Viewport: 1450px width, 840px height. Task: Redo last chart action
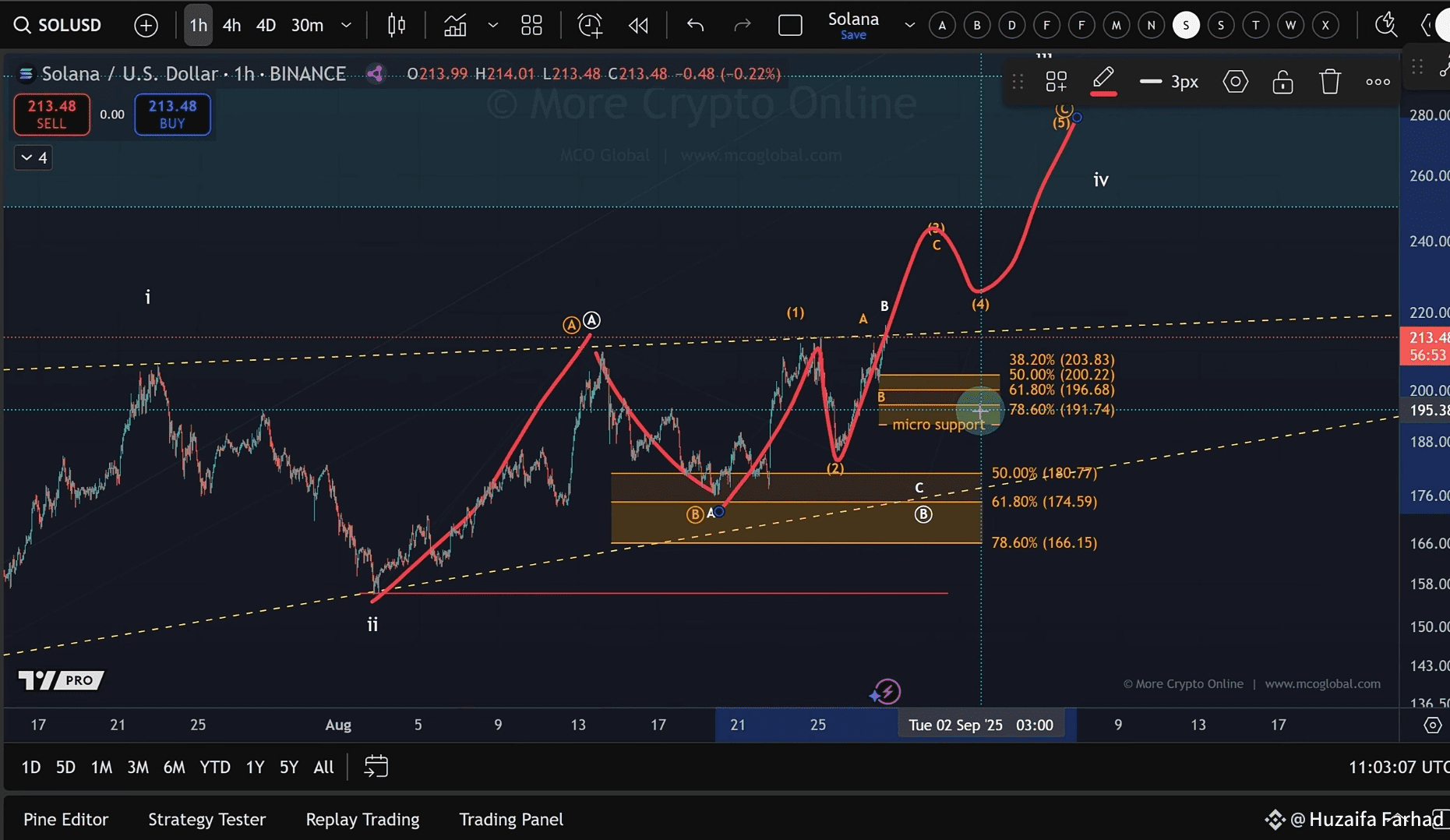pos(742,25)
